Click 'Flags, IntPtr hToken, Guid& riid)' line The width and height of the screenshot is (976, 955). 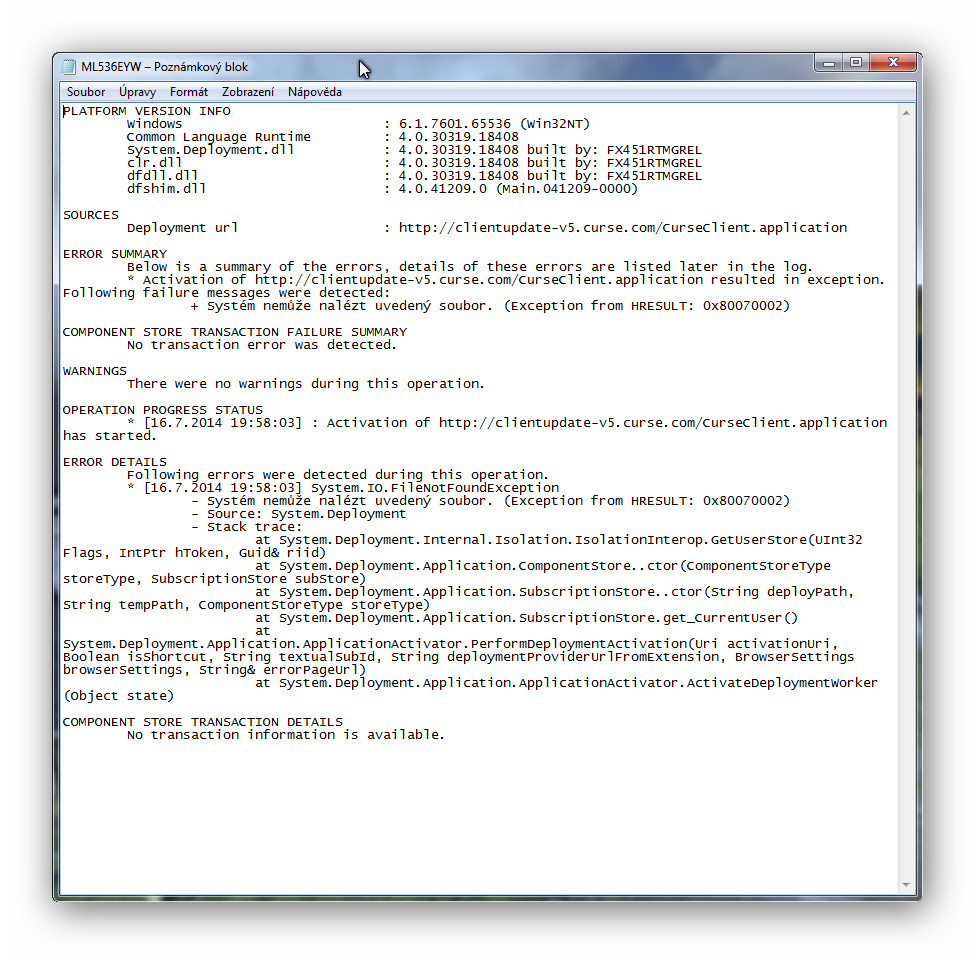(x=194, y=553)
